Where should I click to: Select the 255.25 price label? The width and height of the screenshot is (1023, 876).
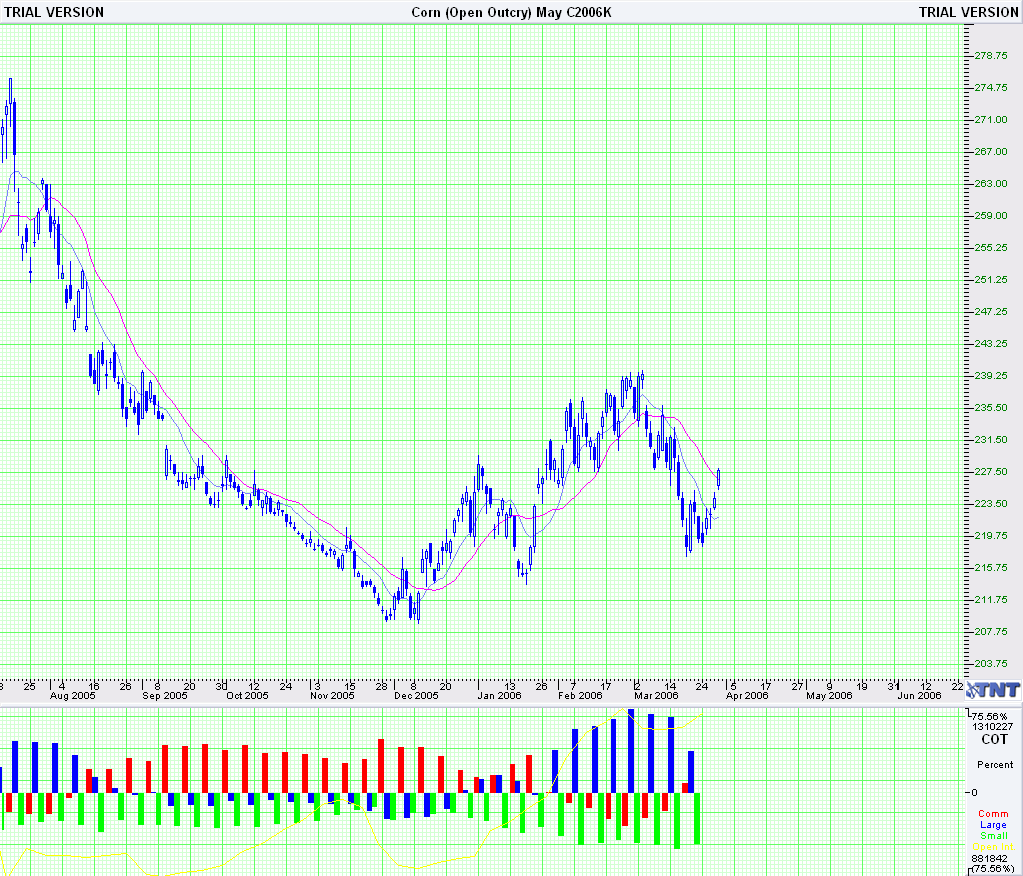pyautogui.click(x=991, y=247)
